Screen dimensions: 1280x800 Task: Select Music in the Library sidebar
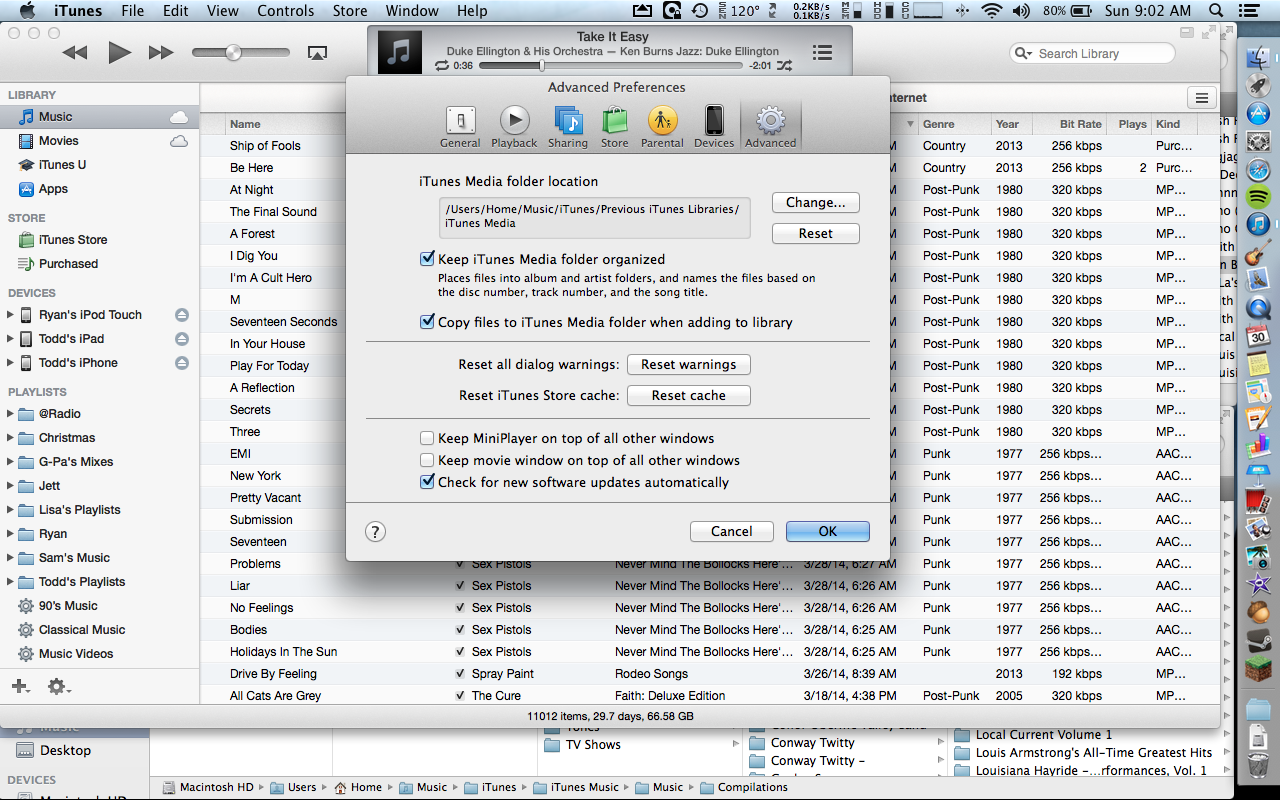(x=100, y=117)
